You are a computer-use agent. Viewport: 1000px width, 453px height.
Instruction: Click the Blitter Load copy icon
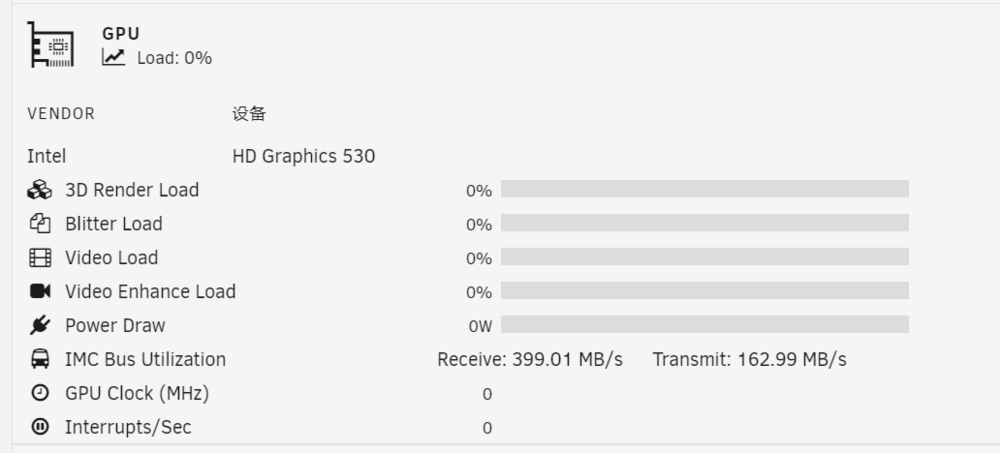(x=40, y=223)
